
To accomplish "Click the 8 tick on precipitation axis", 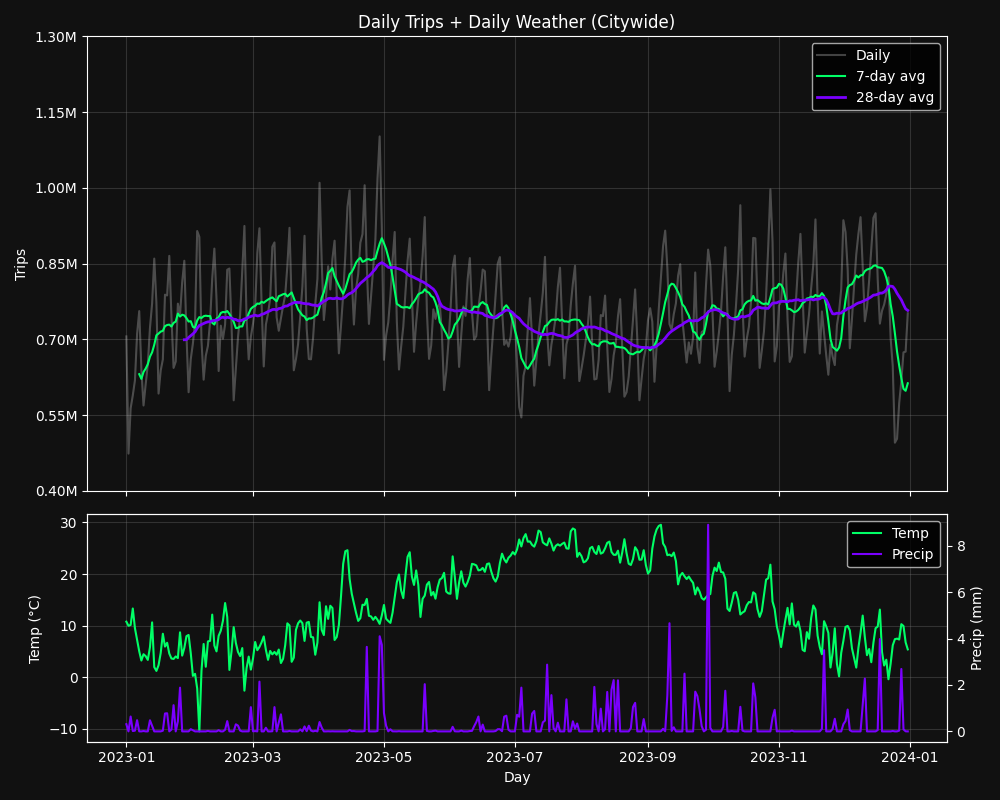I will (961, 546).
